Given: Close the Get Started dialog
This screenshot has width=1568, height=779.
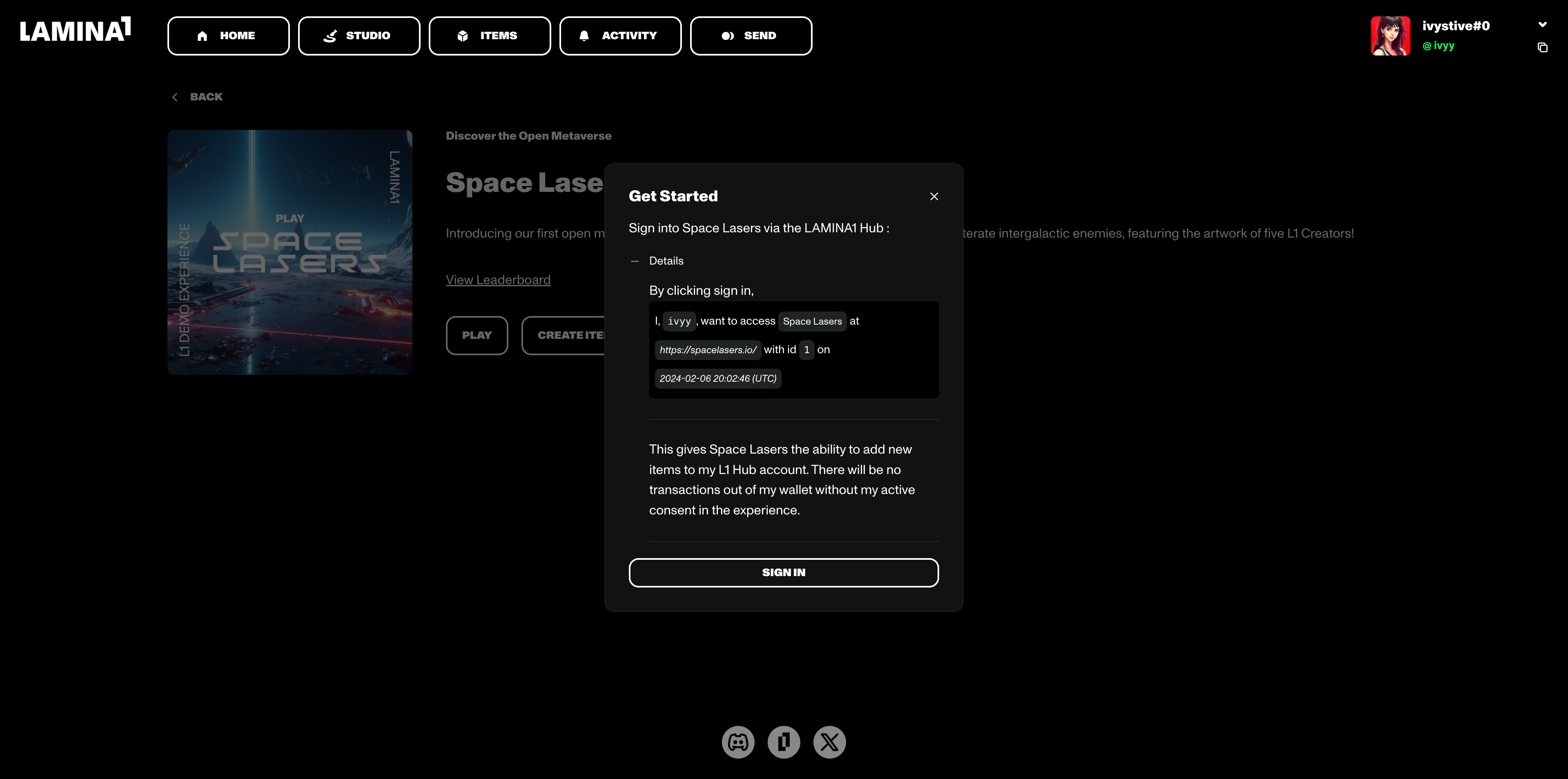Looking at the screenshot, I should click(934, 196).
